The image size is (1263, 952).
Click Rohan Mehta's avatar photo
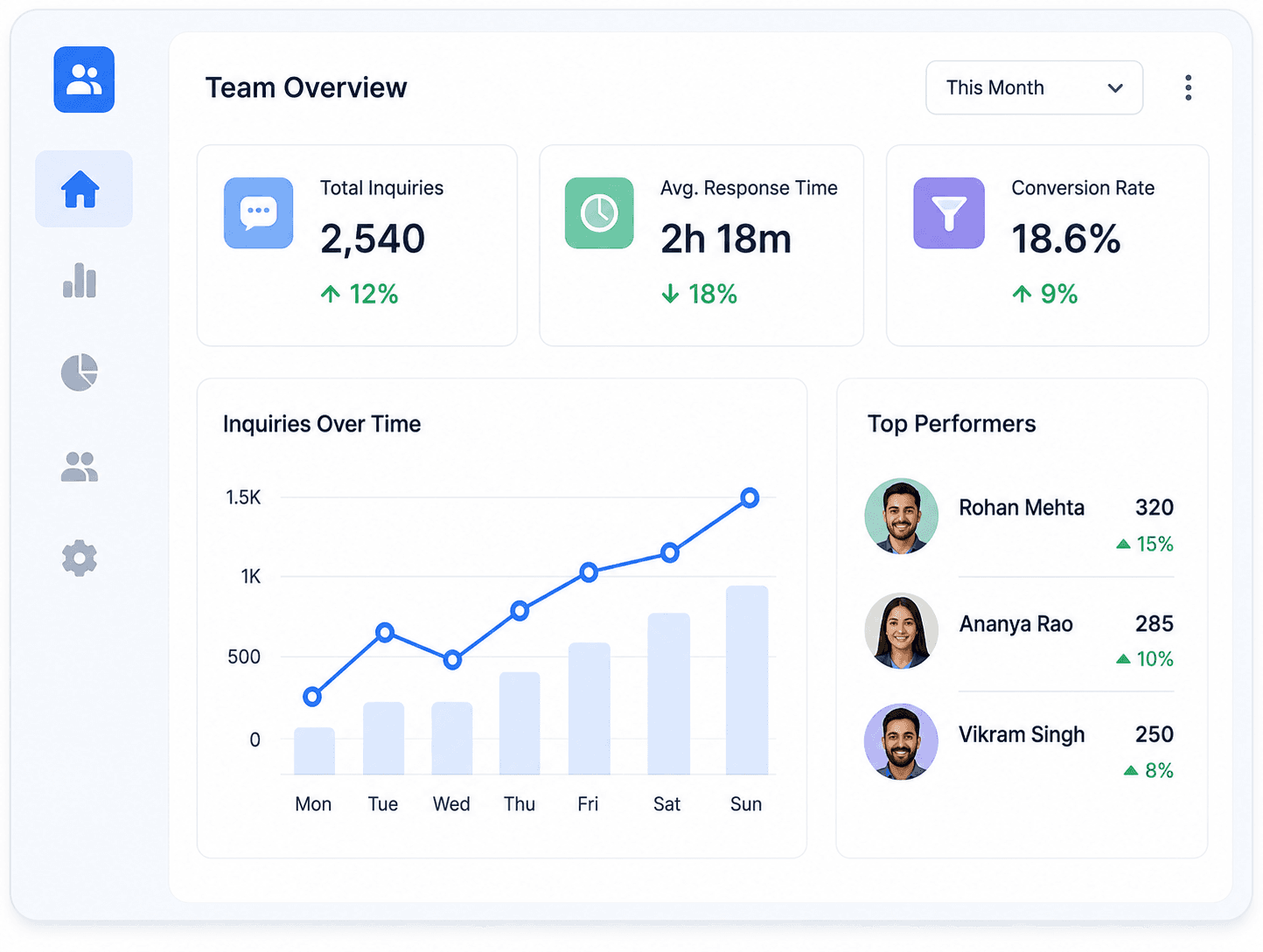coord(902,516)
